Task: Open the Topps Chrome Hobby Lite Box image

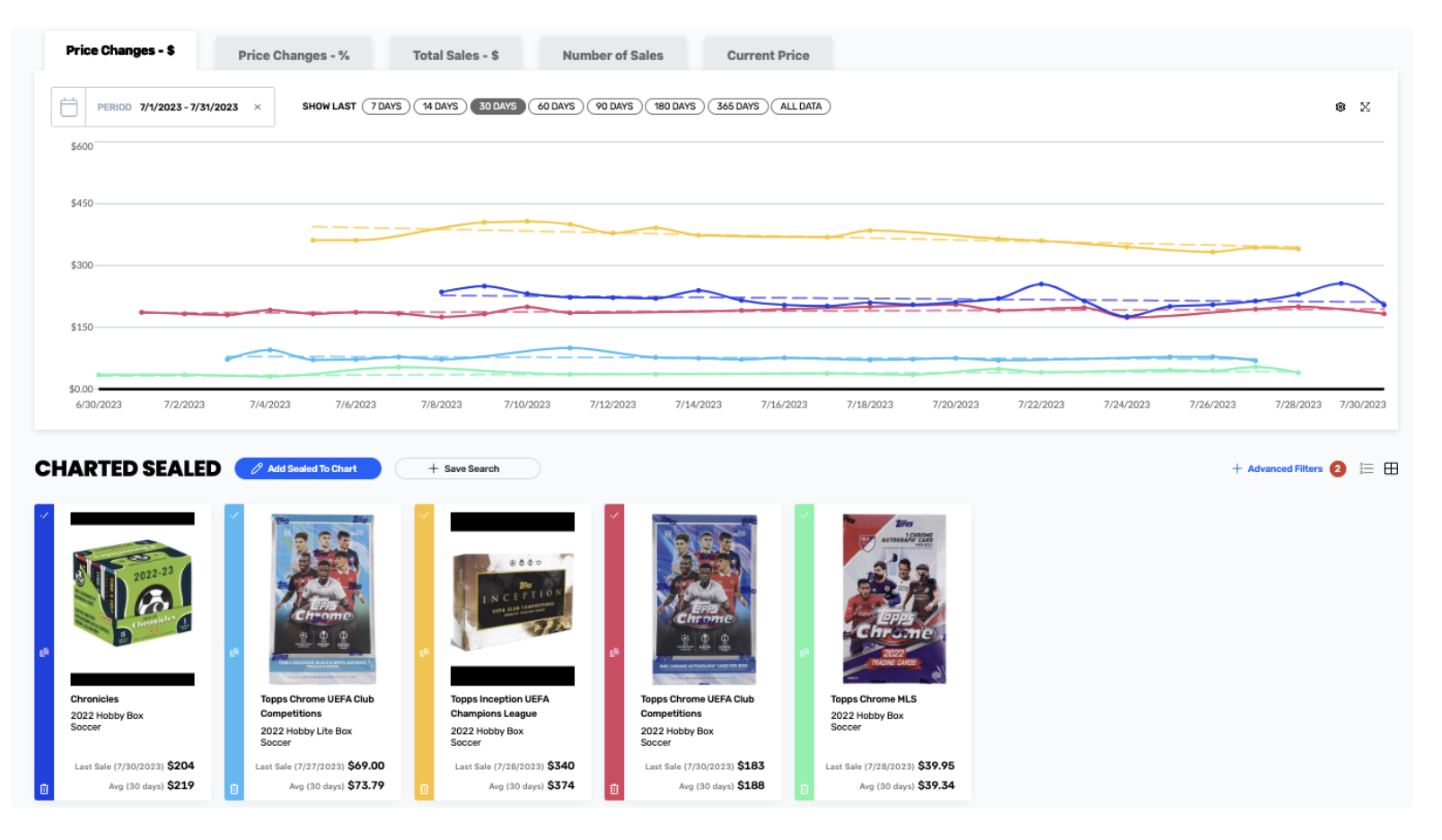Action: tap(323, 599)
